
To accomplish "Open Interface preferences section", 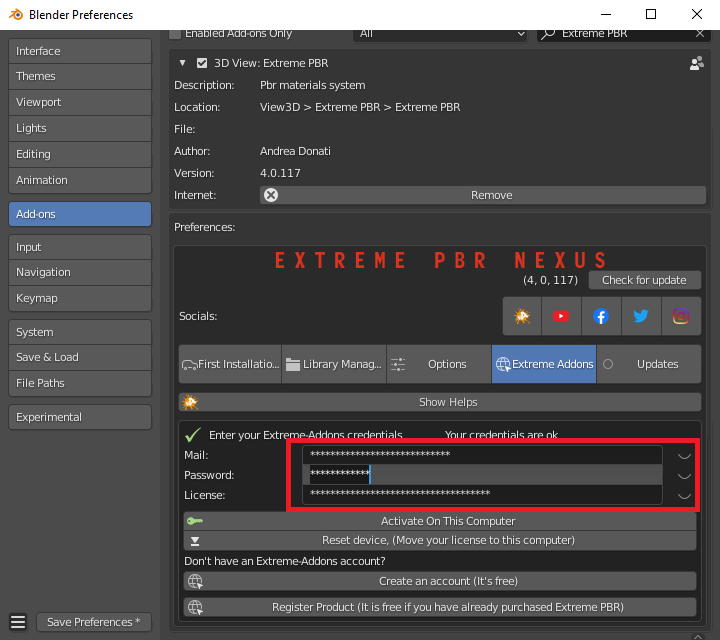I will [80, 51].
